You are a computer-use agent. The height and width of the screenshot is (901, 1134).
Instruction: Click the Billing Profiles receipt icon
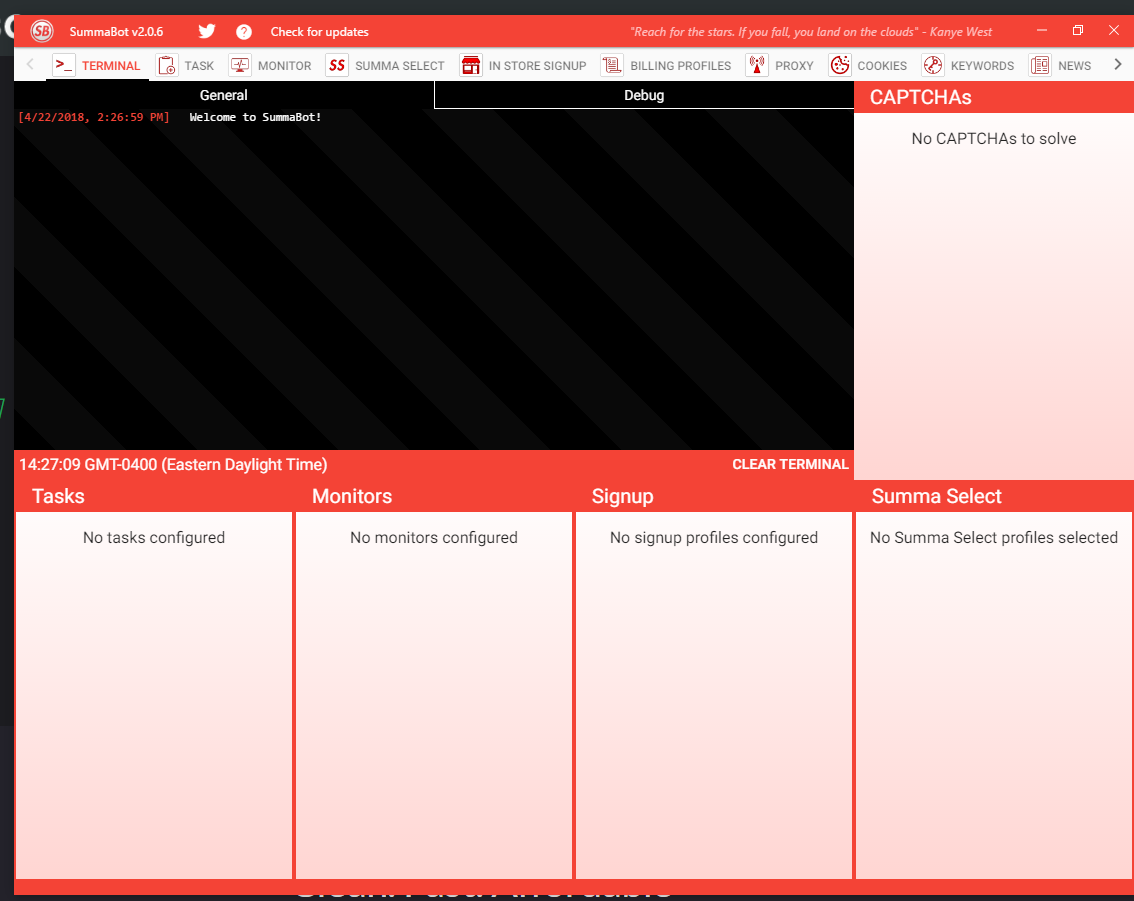[x=612, y=65]
